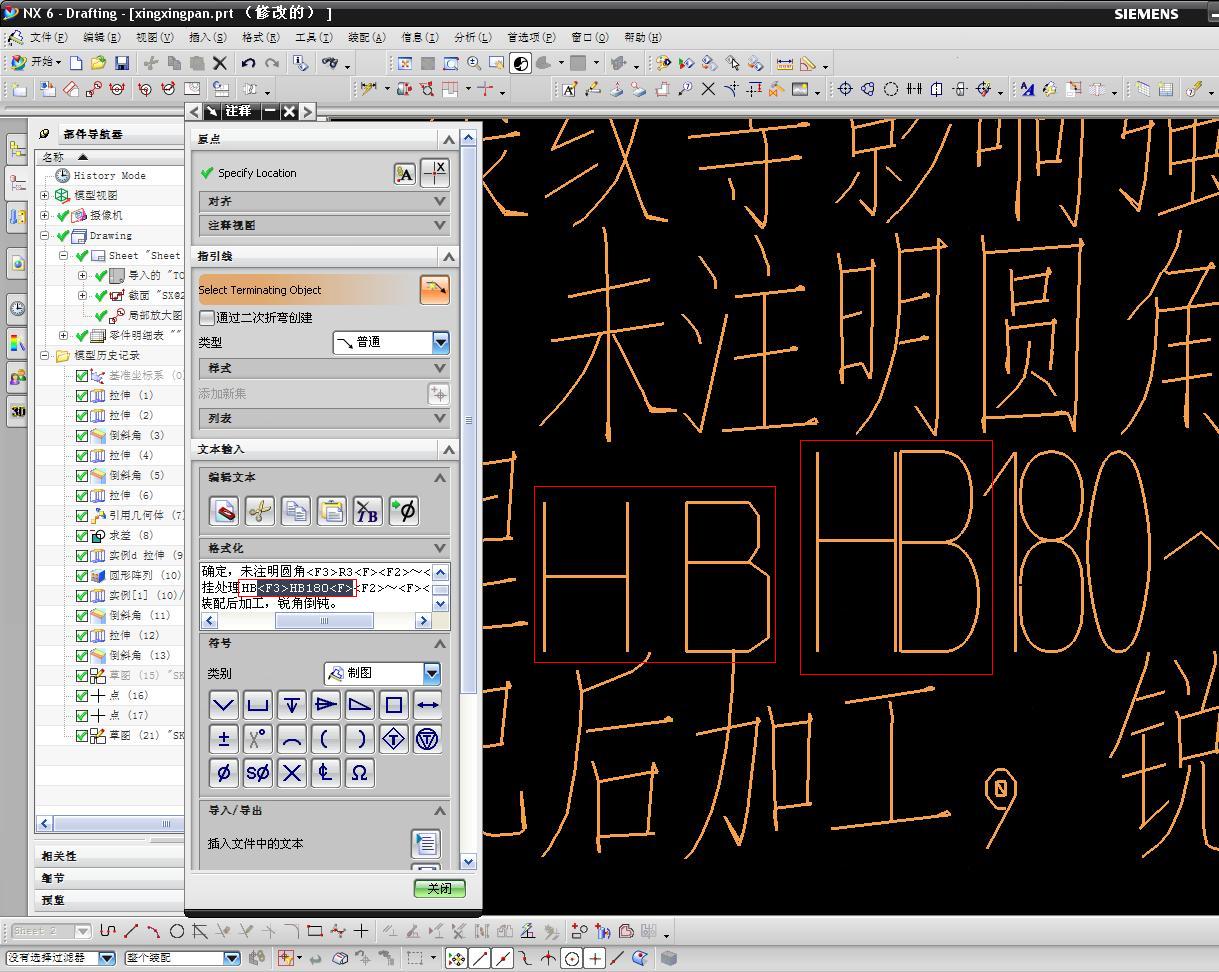Collapse the 符号 section
Image resolution: width=1219 pixels, height=972 pixels.
click(x=324, y=643)
